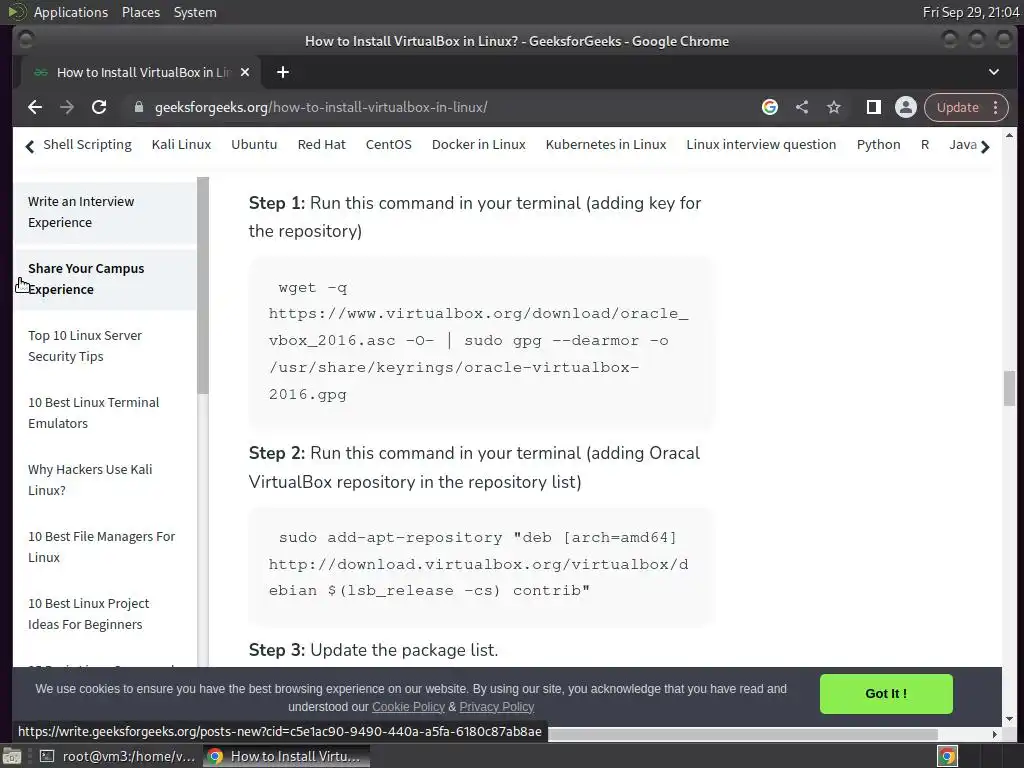Screen dimensions: 1024x768
Task: Open the Kubernetes in Linux category
Action: click(x=606, y=144)
